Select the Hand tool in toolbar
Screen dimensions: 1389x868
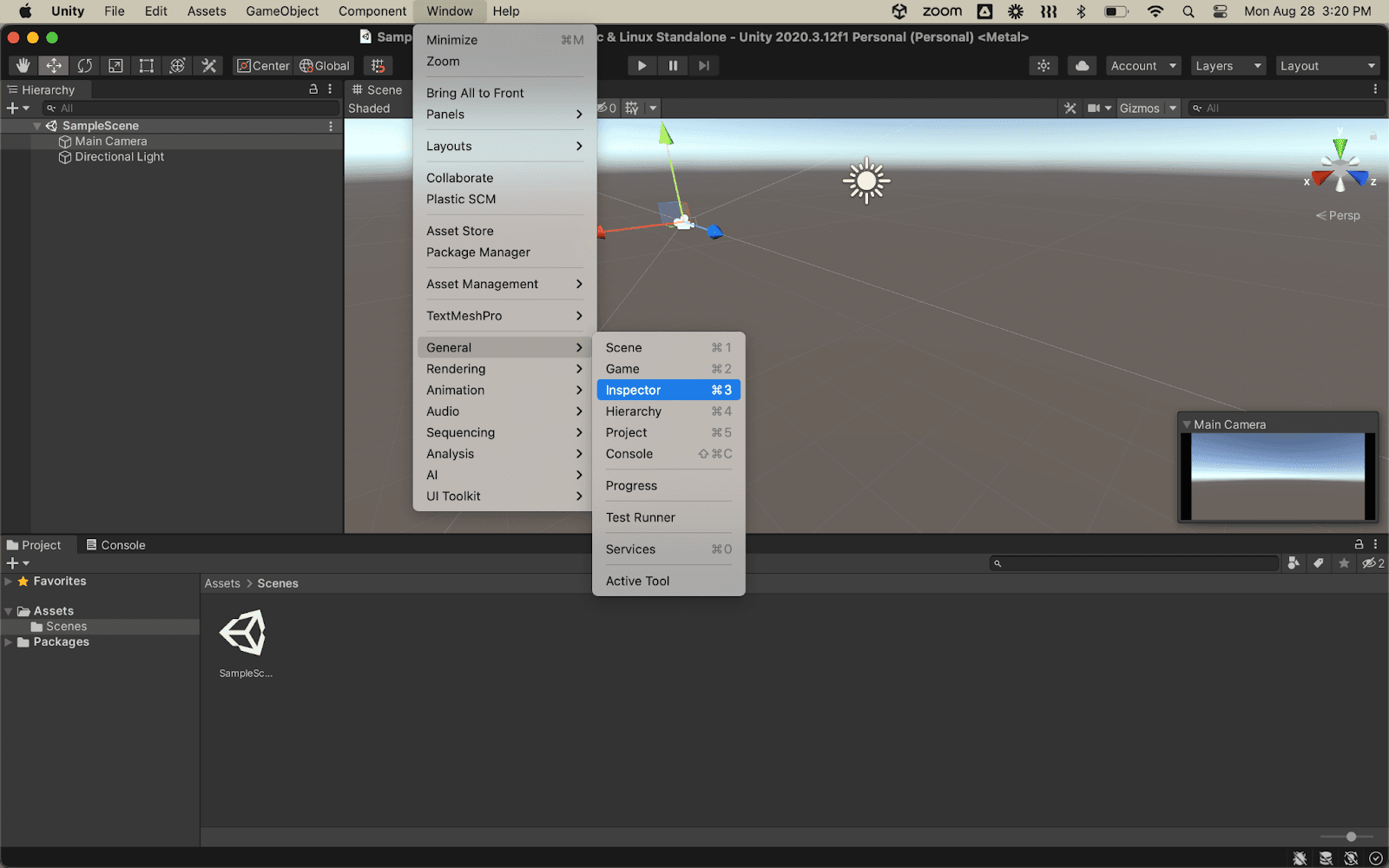click(23, 66)
